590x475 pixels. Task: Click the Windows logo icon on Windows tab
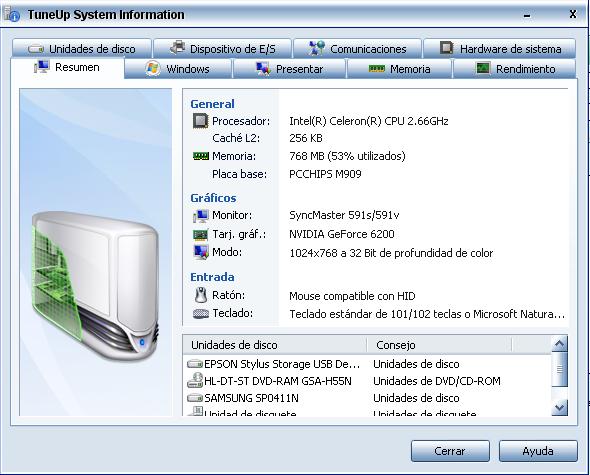point(152,68)
